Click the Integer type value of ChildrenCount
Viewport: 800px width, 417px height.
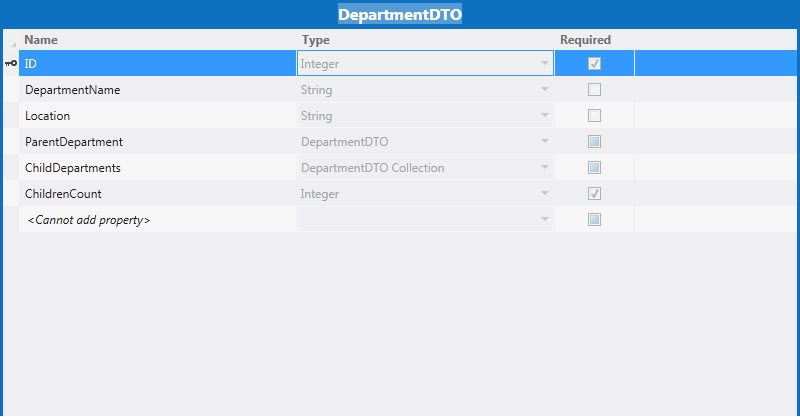[x=319, y=194]
